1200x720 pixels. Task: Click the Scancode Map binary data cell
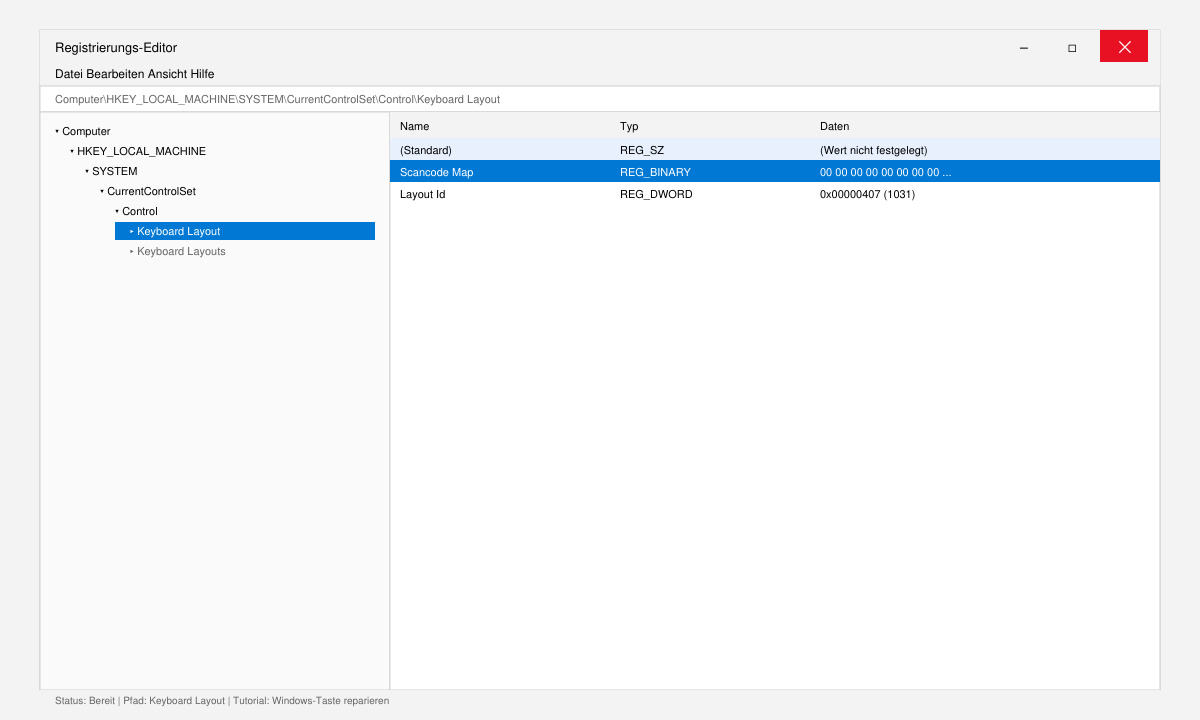(885, 172)
